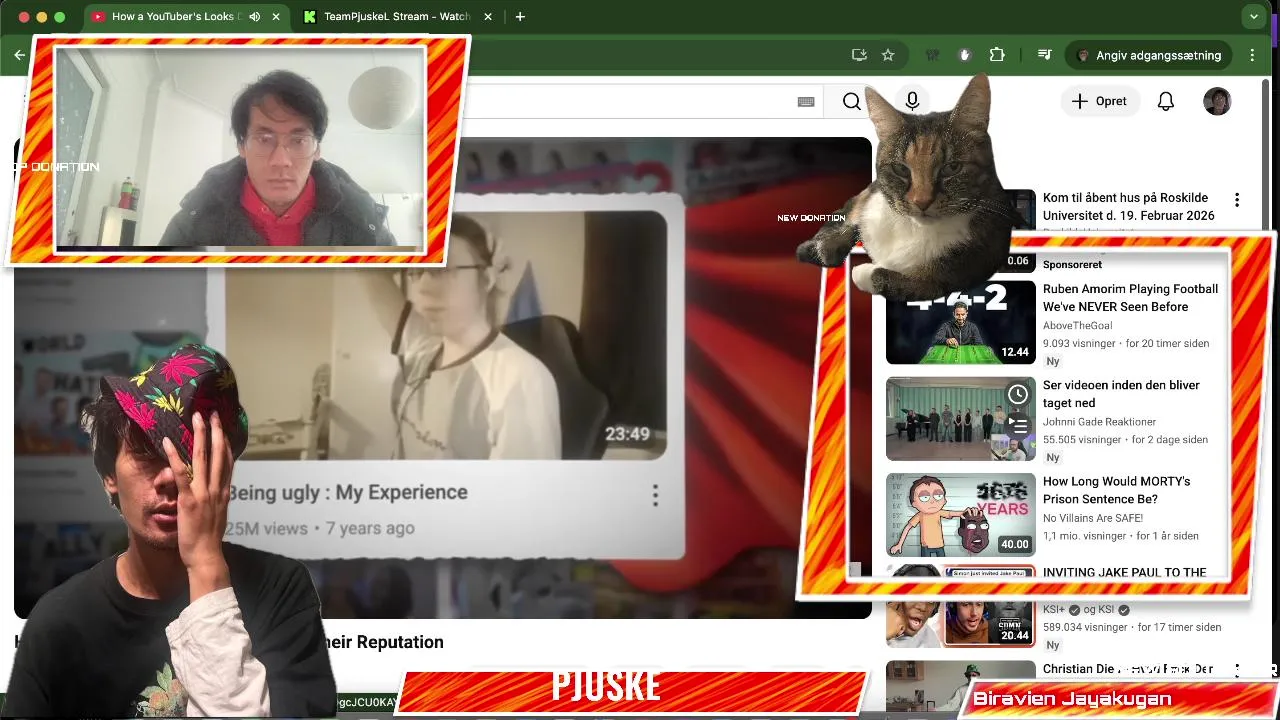The width and height of the screenshot is (1280, 720).
Task: Click the YouTube search magnifier button
Action: coord(851,101)
